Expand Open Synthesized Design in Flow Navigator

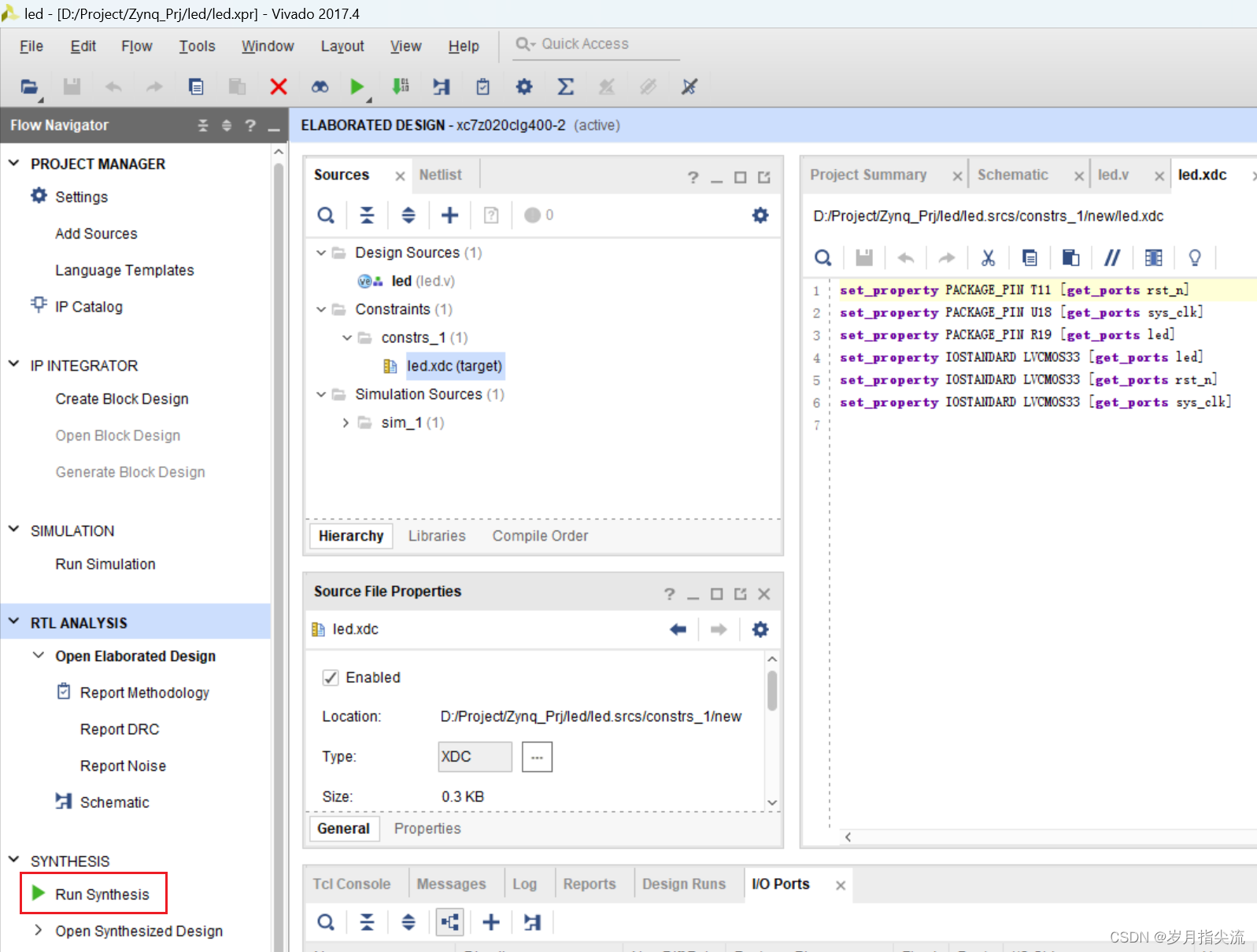38,930
